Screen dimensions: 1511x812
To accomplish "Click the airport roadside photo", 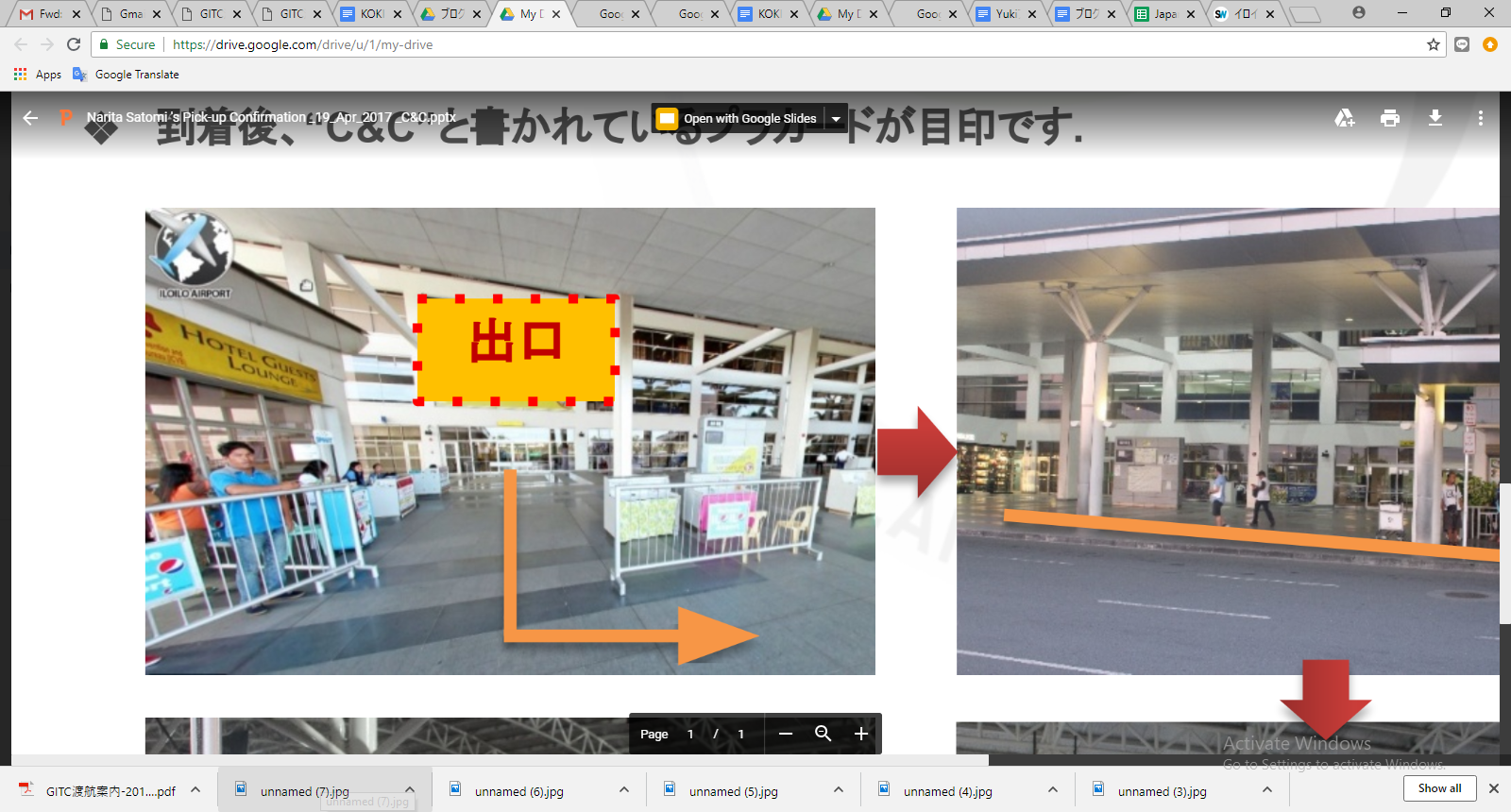I will coord(1228,441).
